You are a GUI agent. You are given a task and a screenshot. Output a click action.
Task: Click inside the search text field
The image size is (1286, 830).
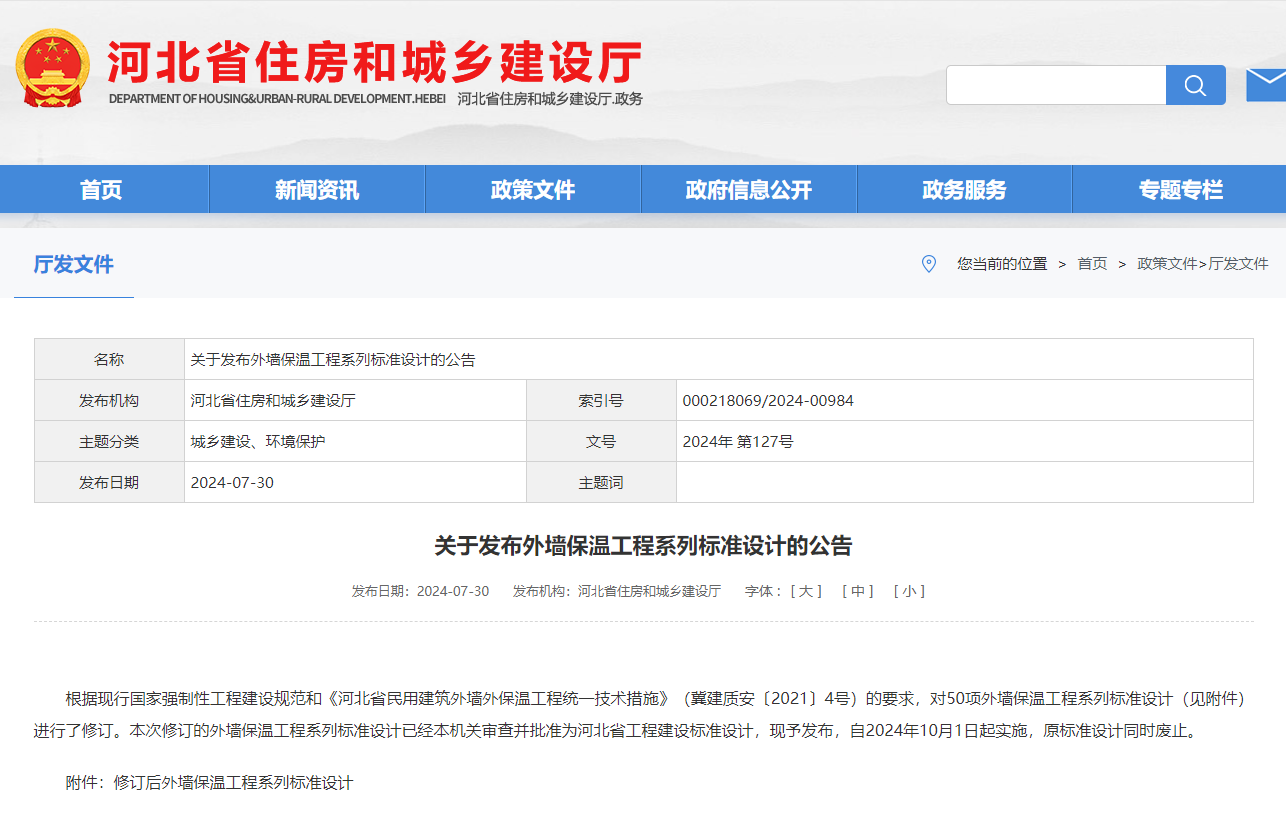[1056, 85]
